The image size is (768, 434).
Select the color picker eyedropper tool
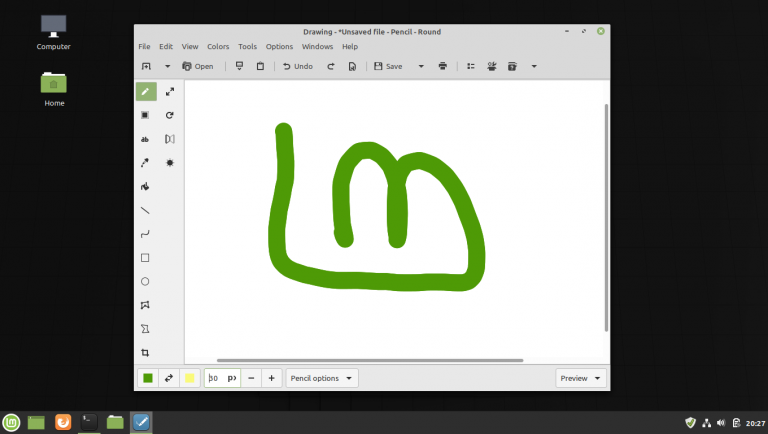coord(145,163)
